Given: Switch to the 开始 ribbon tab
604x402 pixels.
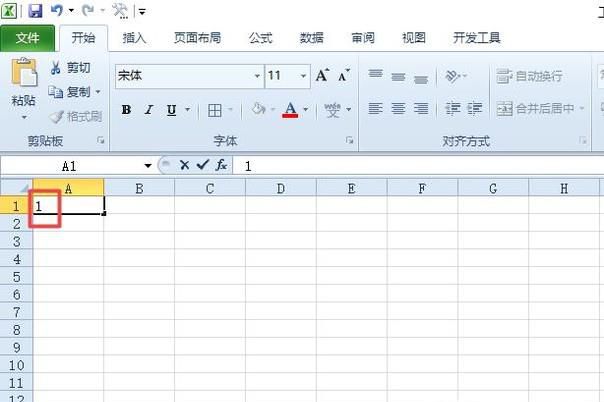Looking at the screenshot, I should tap(83, 38).
